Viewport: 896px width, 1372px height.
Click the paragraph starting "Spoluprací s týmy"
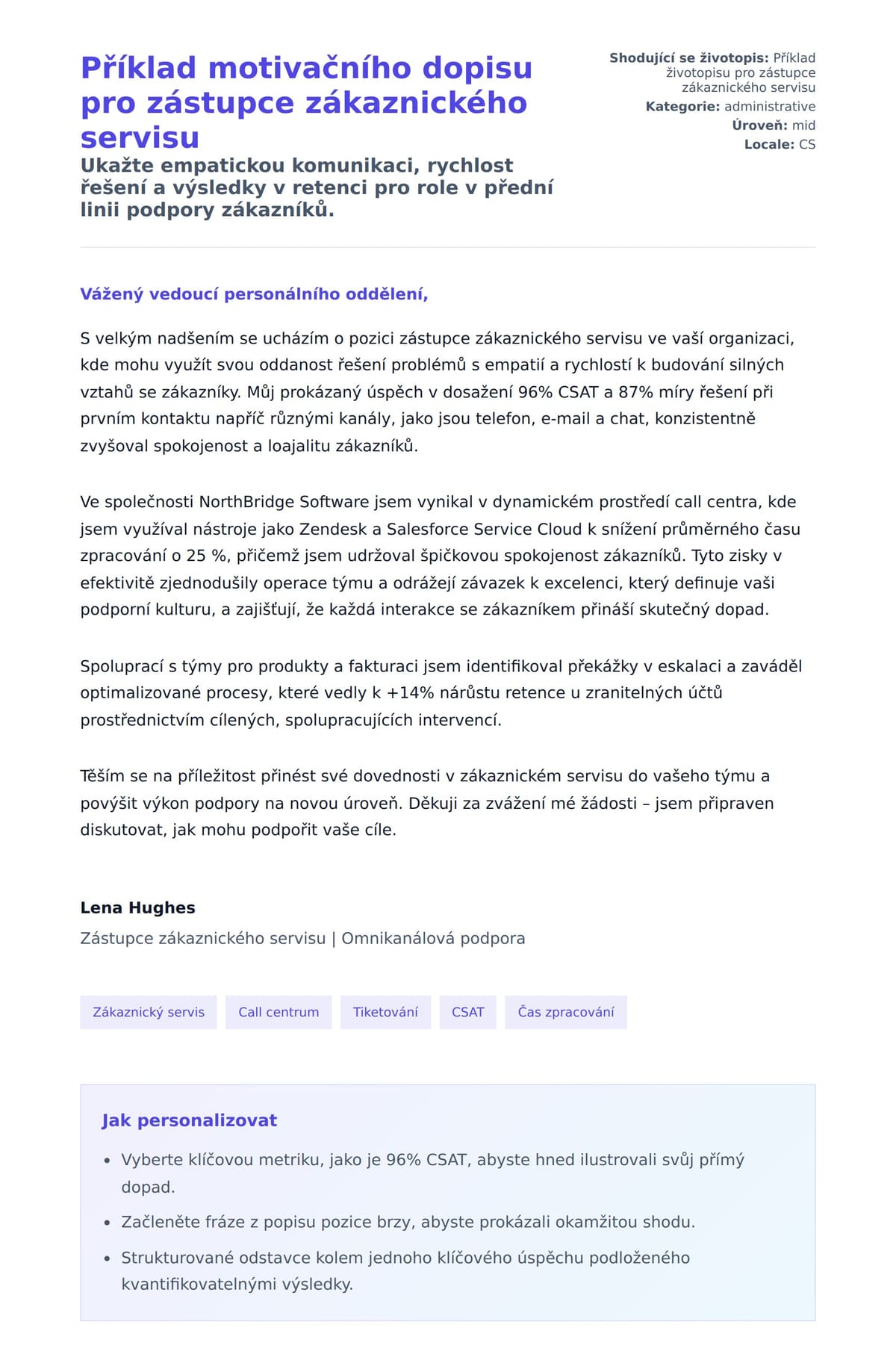point(441,693)
